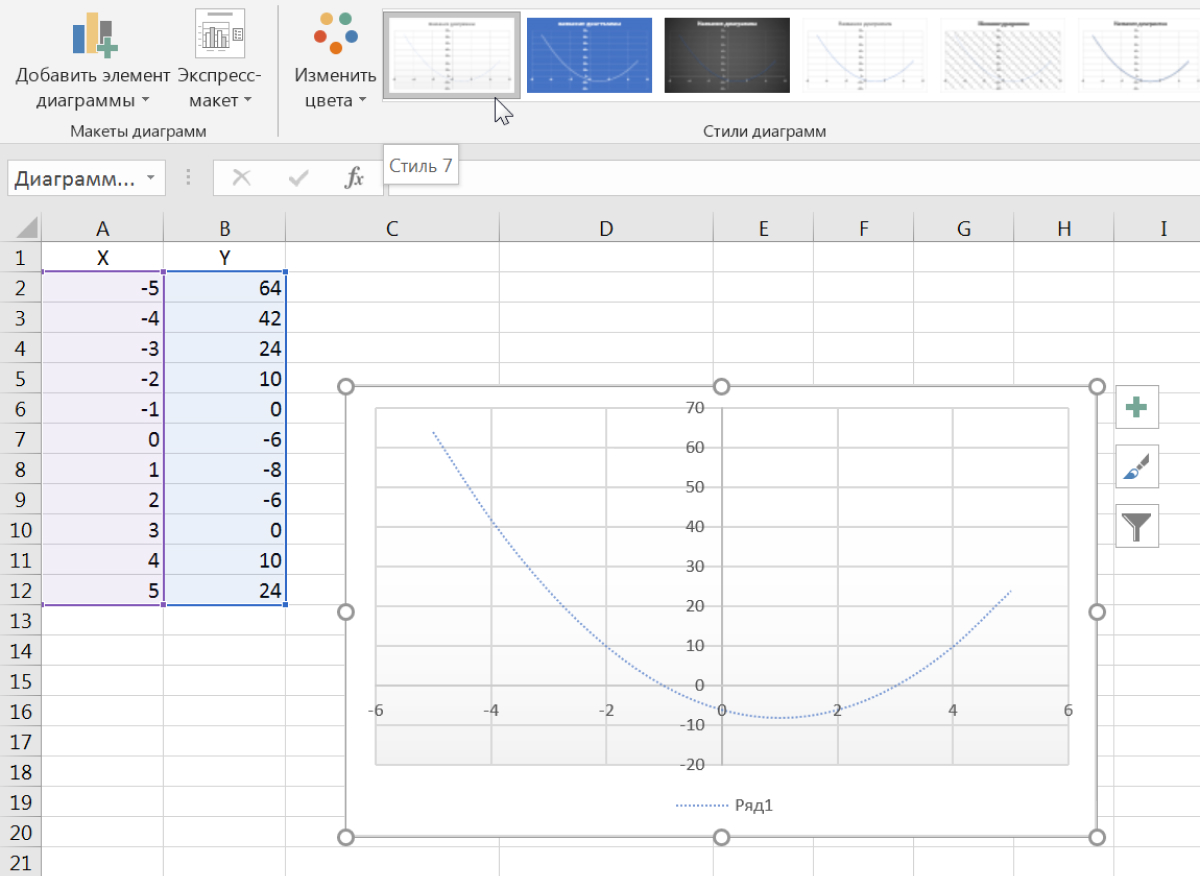The image size is (1200, 876).
Task: Click the Стили диаграмм group label
Action: (x=764, y=131)
